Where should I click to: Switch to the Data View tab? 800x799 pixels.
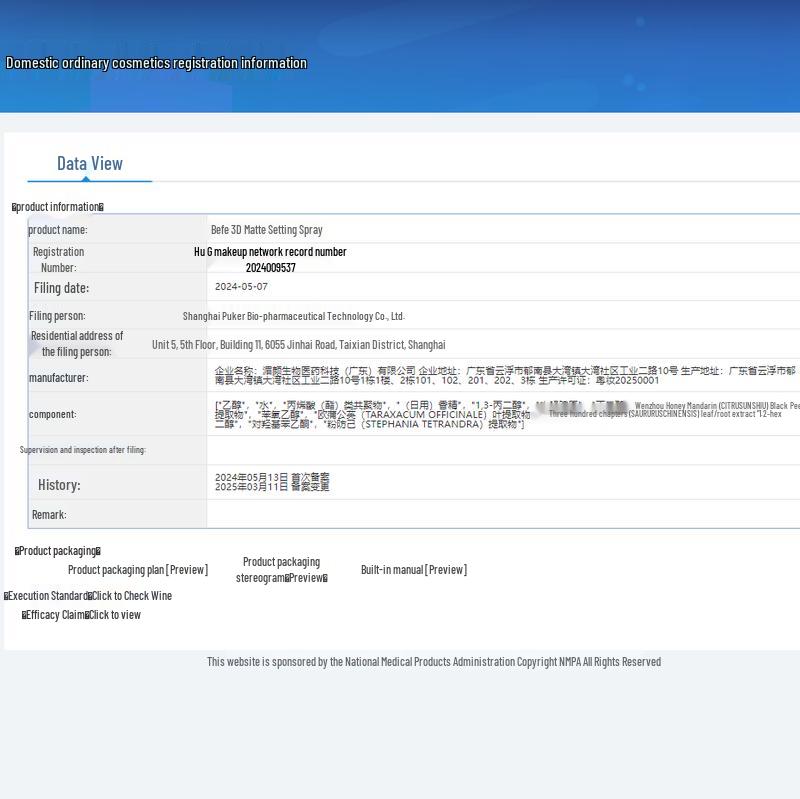tap(89, 164)
